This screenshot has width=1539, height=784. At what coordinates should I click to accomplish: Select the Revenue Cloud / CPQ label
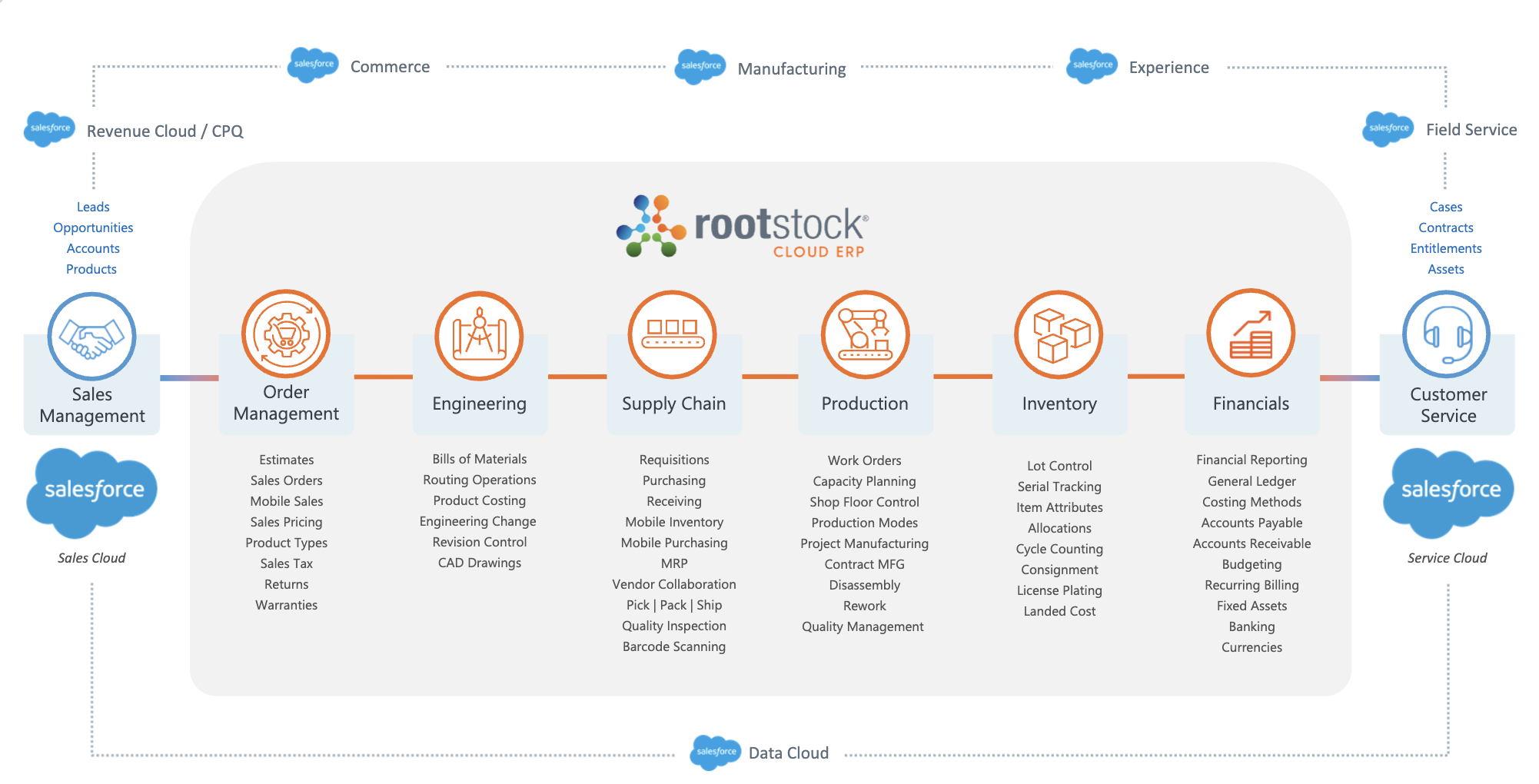point(165,131)
